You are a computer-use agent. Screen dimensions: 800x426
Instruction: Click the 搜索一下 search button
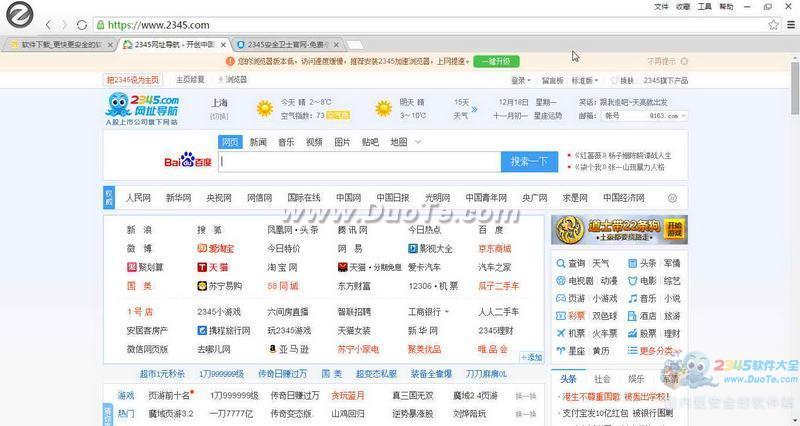(529, 161)
